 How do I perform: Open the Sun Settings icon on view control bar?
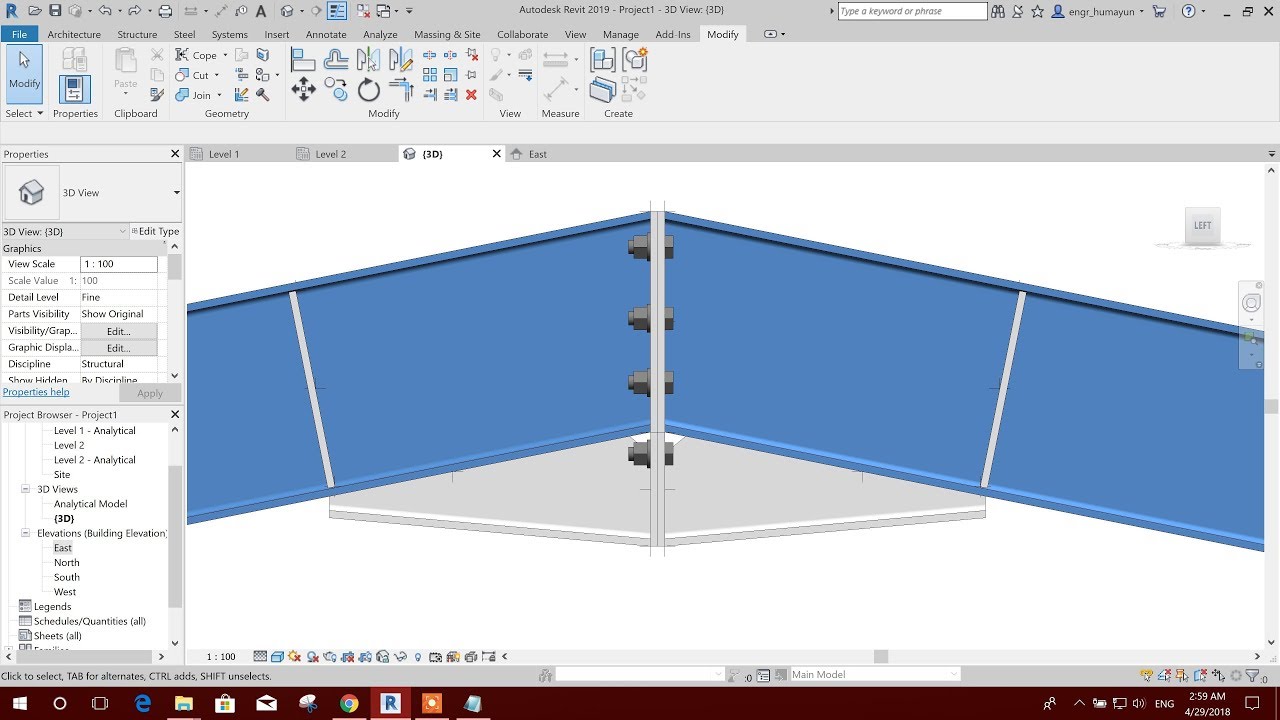(293, 656)
